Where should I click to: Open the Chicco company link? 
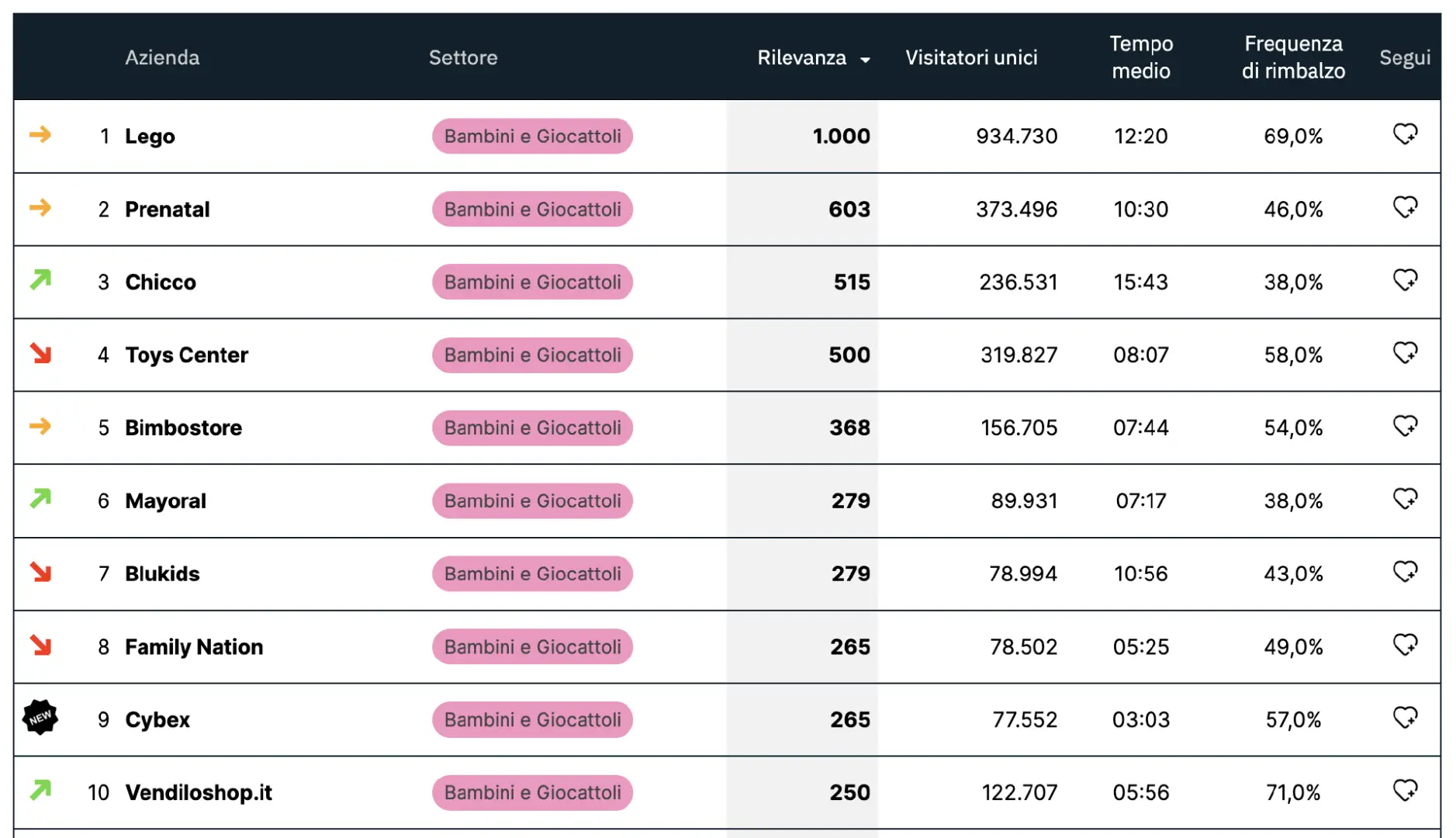point(161,282)
